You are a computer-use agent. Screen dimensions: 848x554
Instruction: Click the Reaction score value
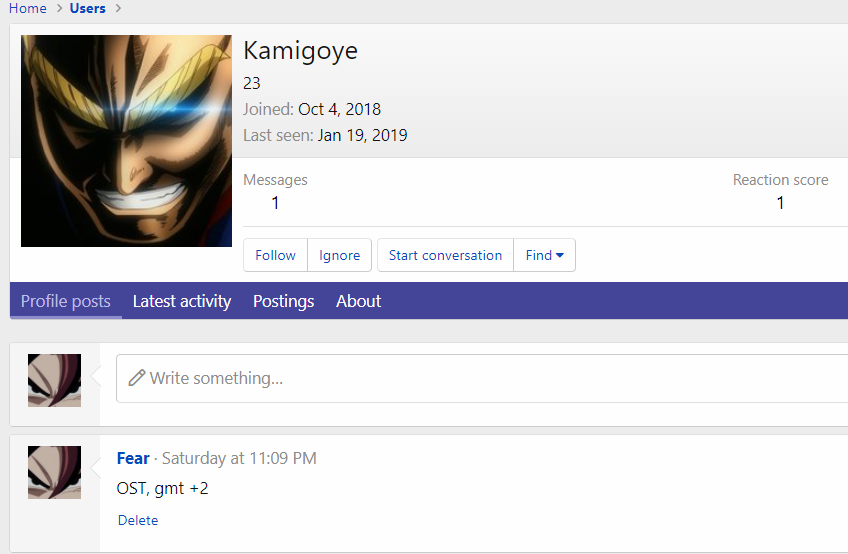pyautogui.click(x=780, y=203)
